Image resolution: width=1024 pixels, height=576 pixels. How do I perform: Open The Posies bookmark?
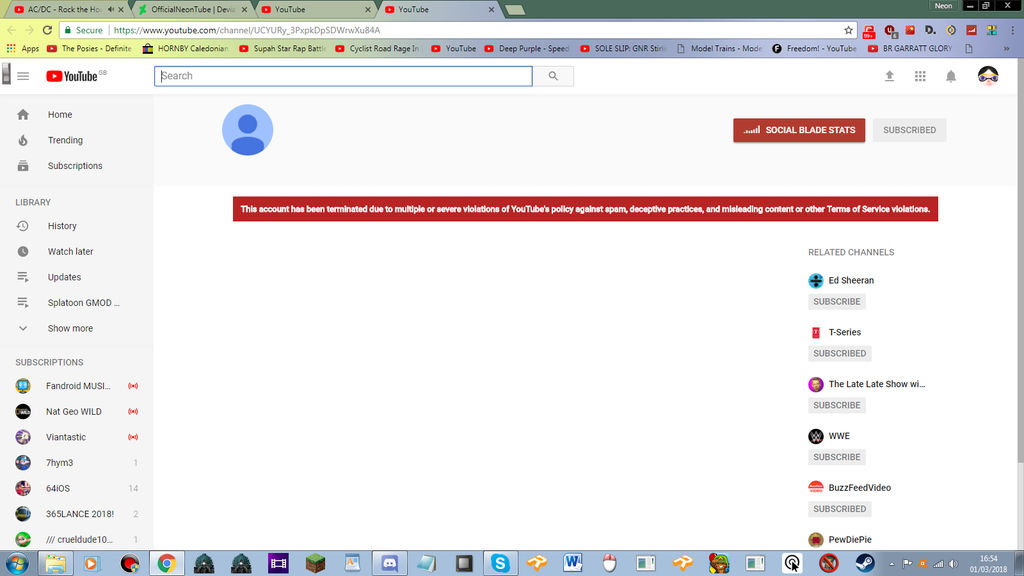point(89,48)
